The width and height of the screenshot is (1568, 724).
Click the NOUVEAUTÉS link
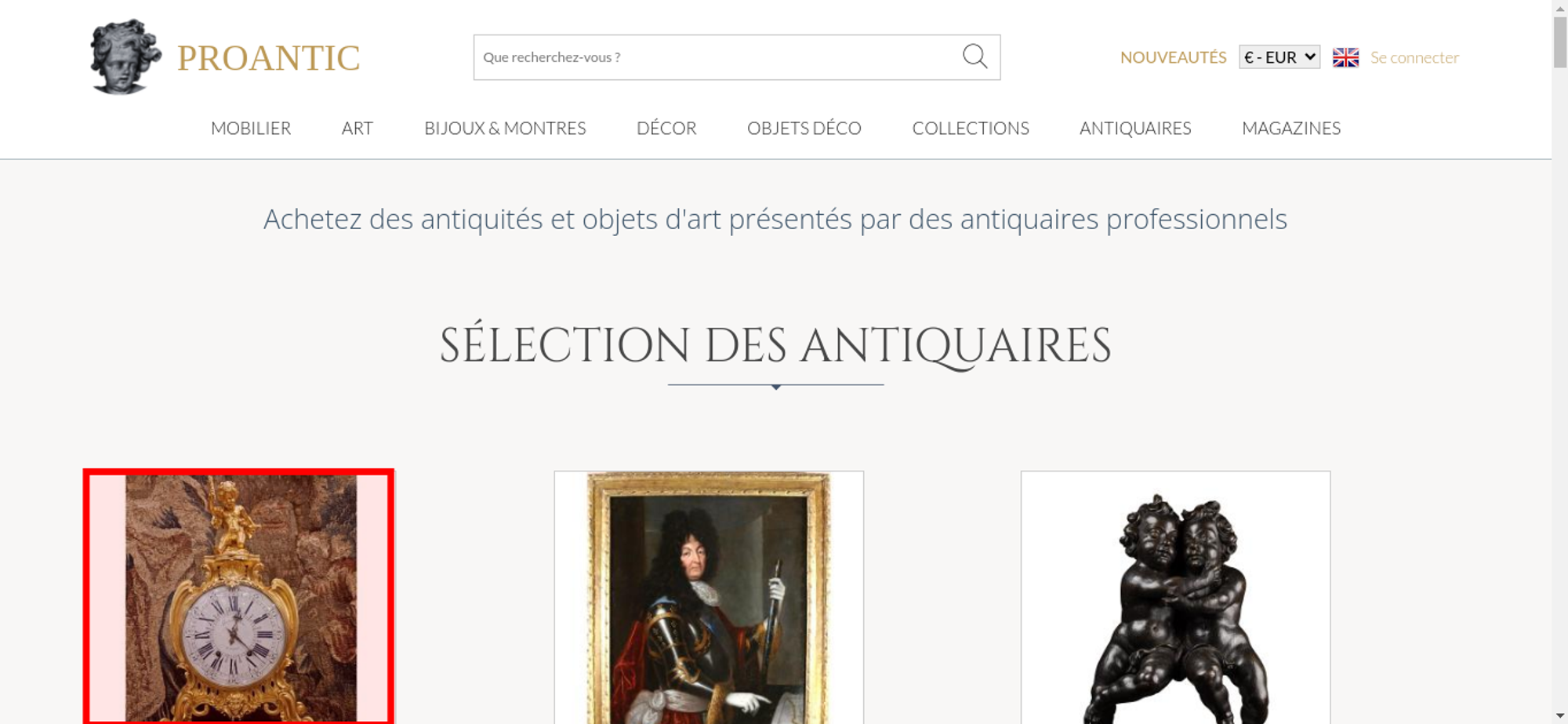click(x=1173, y=57)
